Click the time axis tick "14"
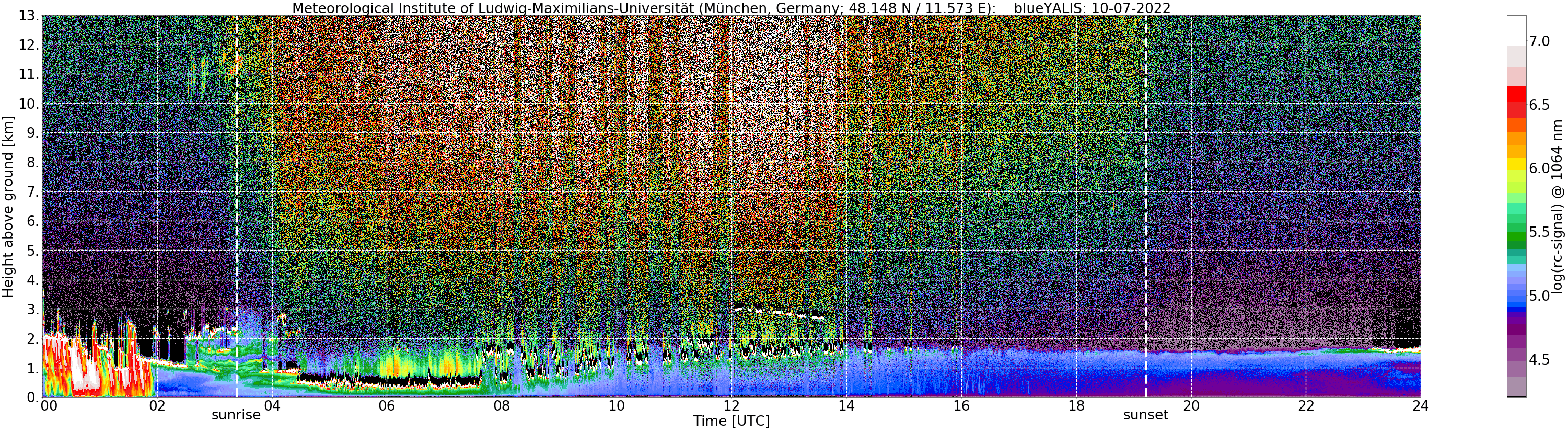Image resolution: width=1568 pixels, height=431 pixels. (846, 406)
